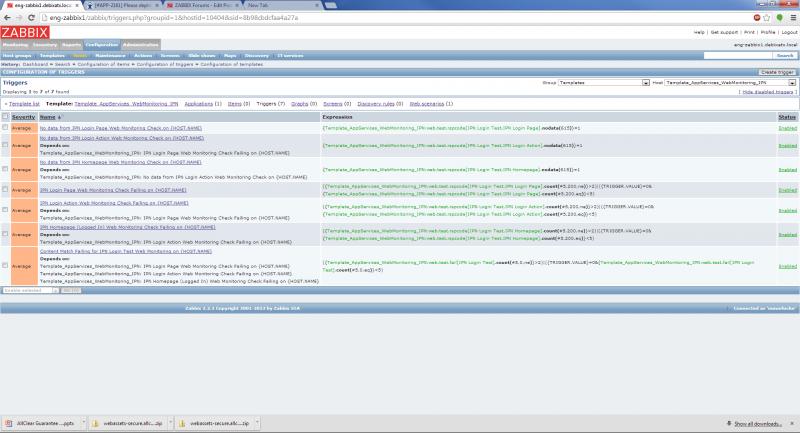Click Show all downloads link

(x=757, y=424)
